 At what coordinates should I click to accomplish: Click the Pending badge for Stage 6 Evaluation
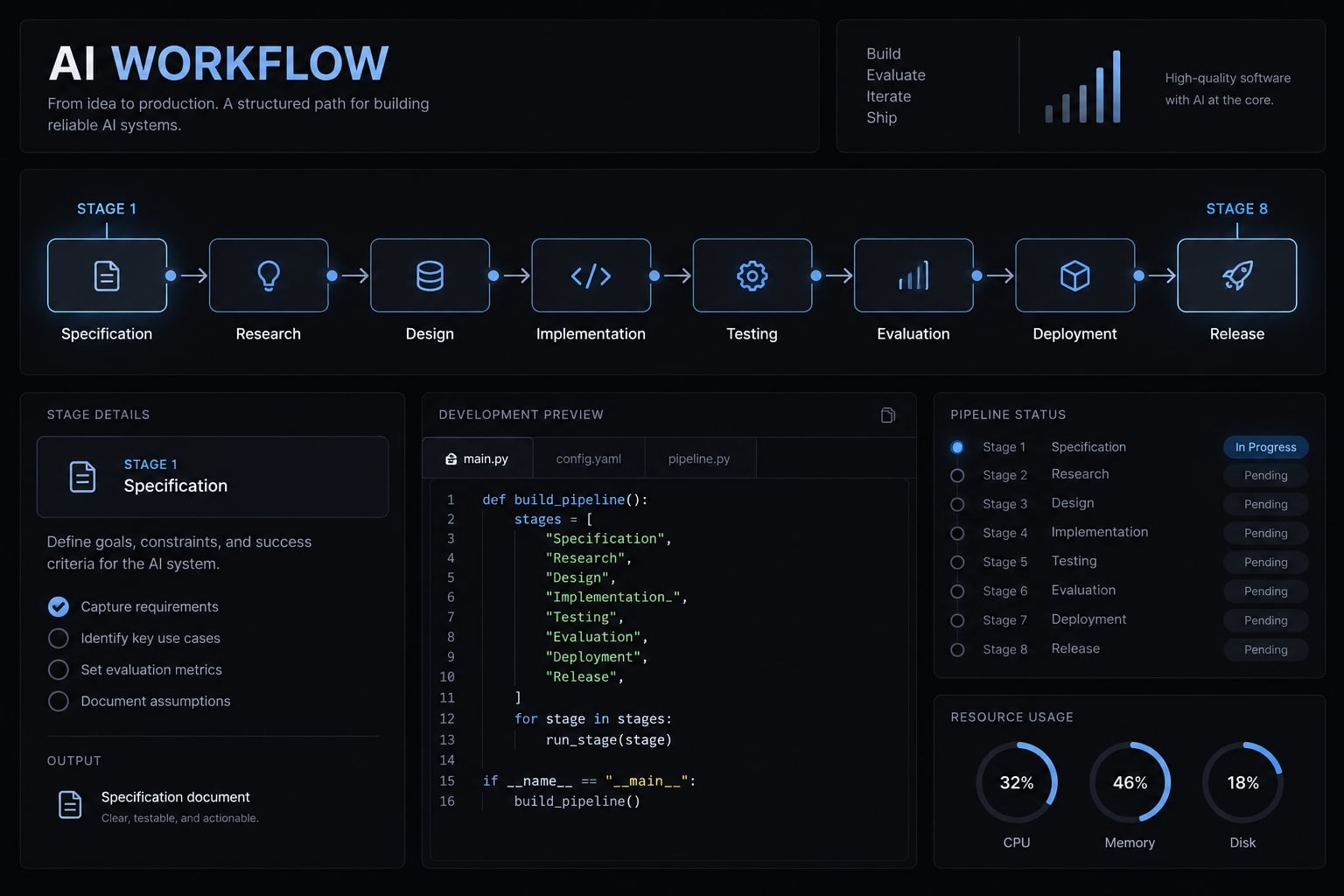[1265, 591]
